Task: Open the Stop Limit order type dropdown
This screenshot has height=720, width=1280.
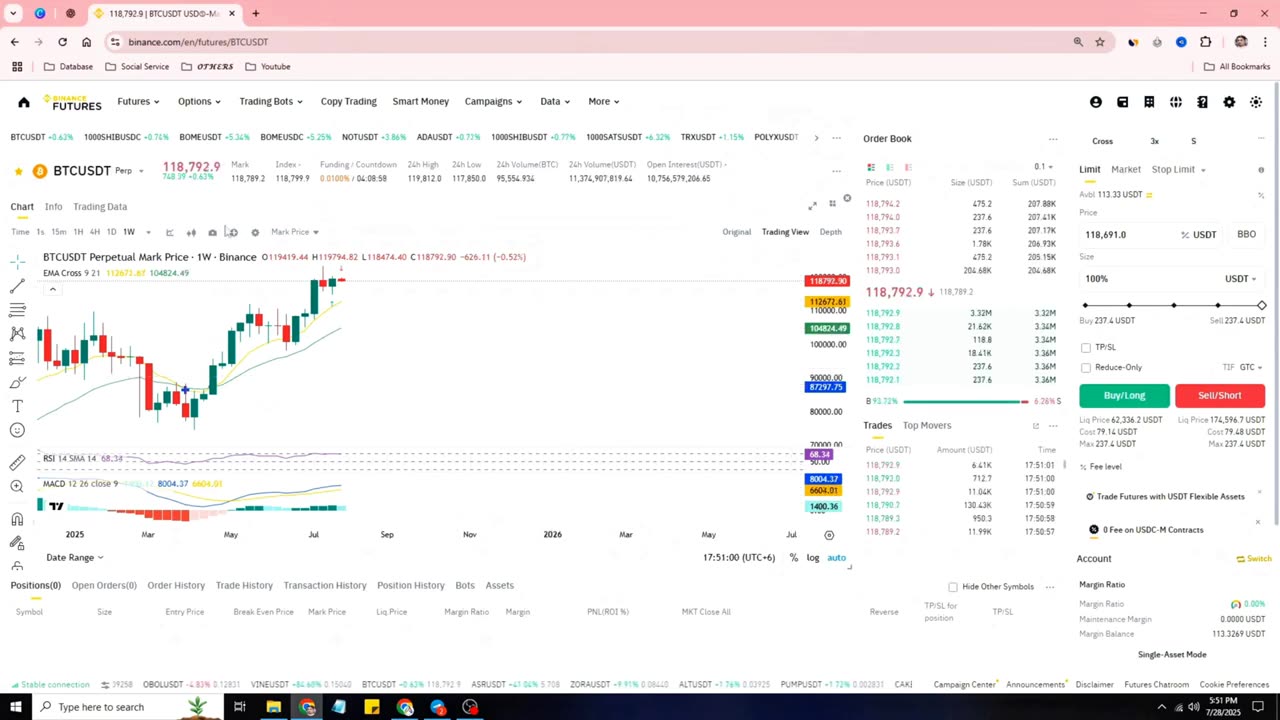Action: pos(1178,170)
